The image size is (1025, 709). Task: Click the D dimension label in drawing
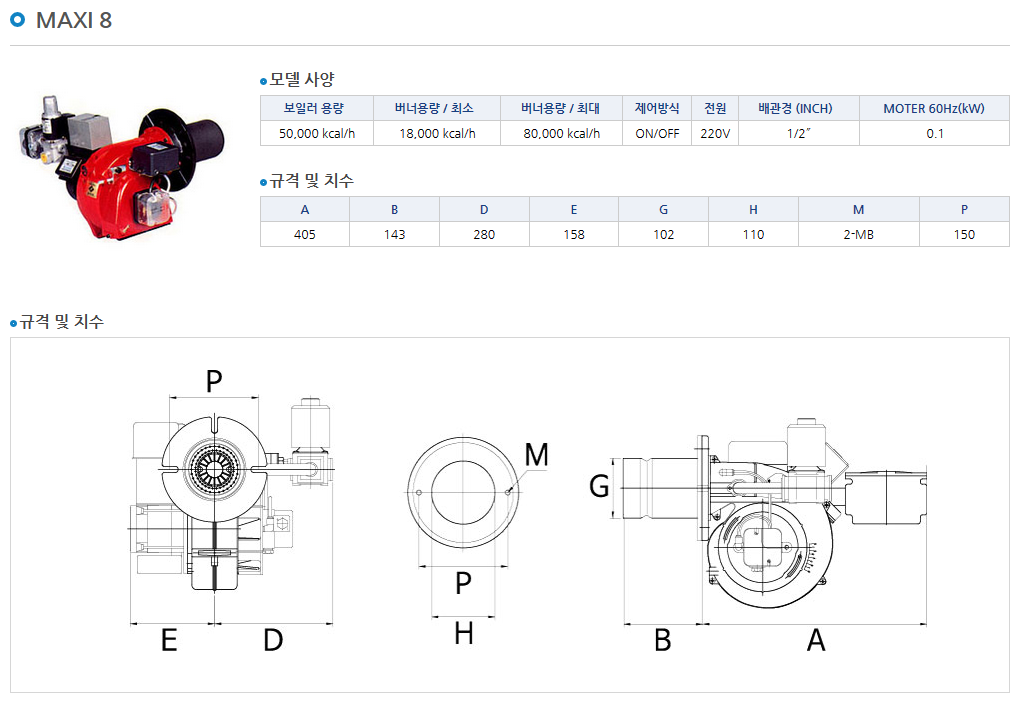tap(273, 640)
